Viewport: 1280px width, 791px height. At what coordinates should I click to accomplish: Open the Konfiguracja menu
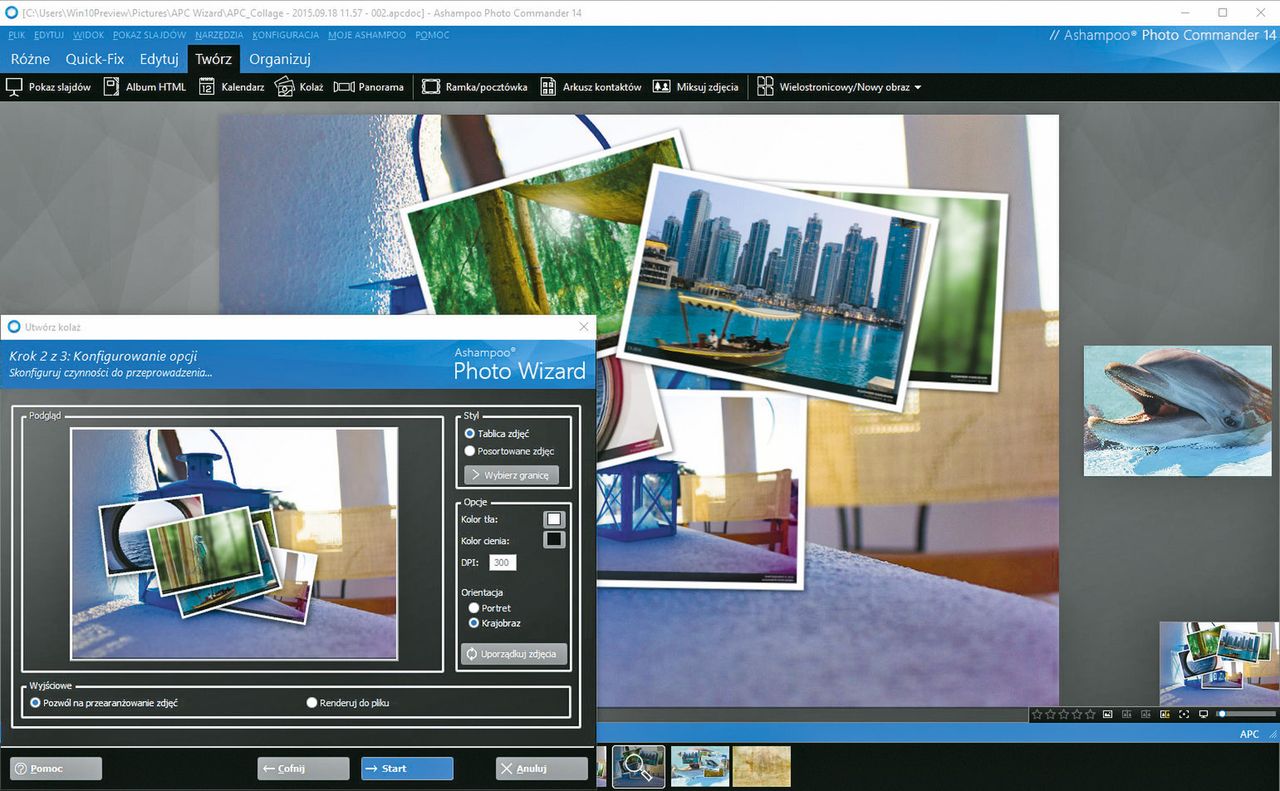pos(286,35)
